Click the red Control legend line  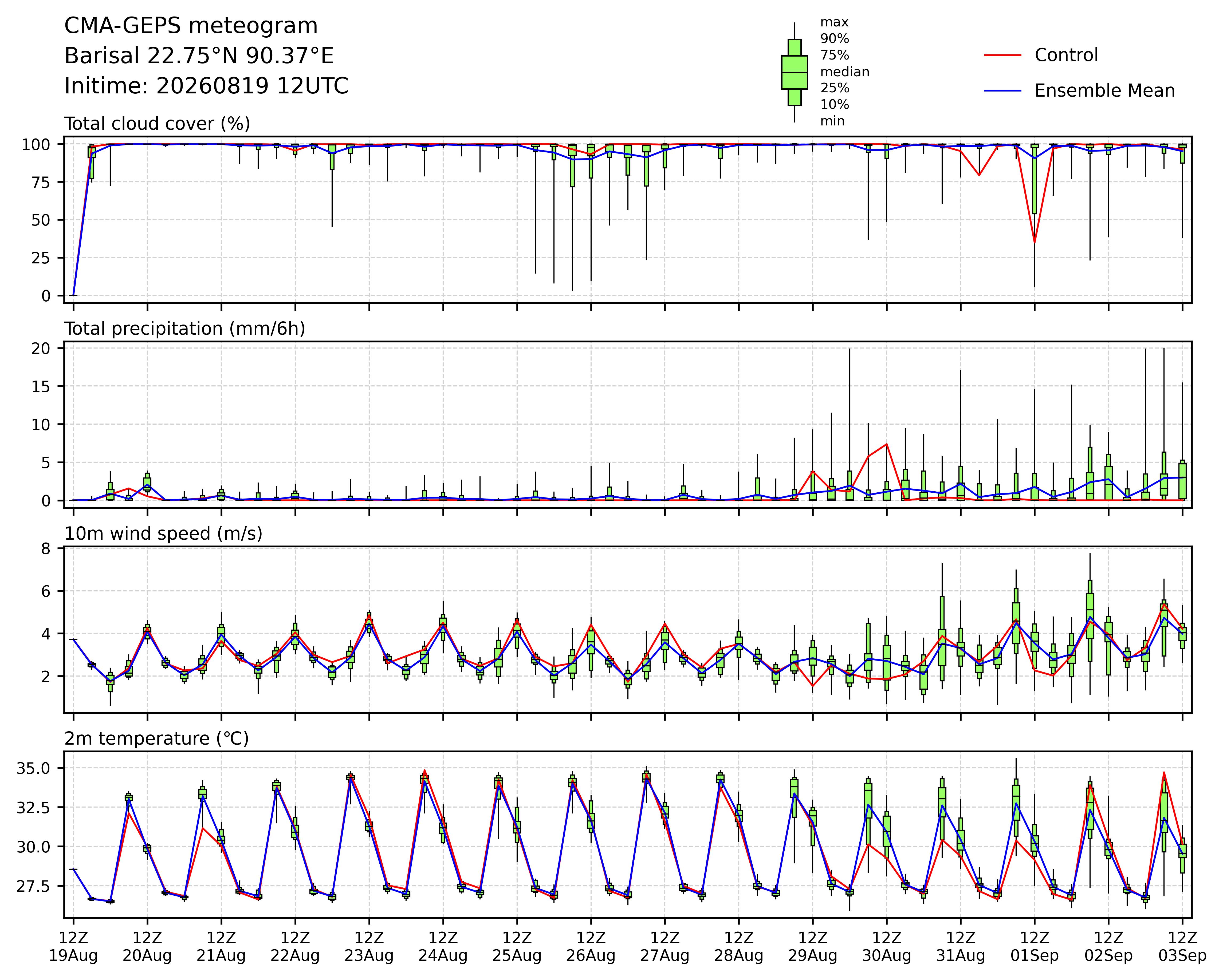pyautogui.click(x=1002, y=55)
